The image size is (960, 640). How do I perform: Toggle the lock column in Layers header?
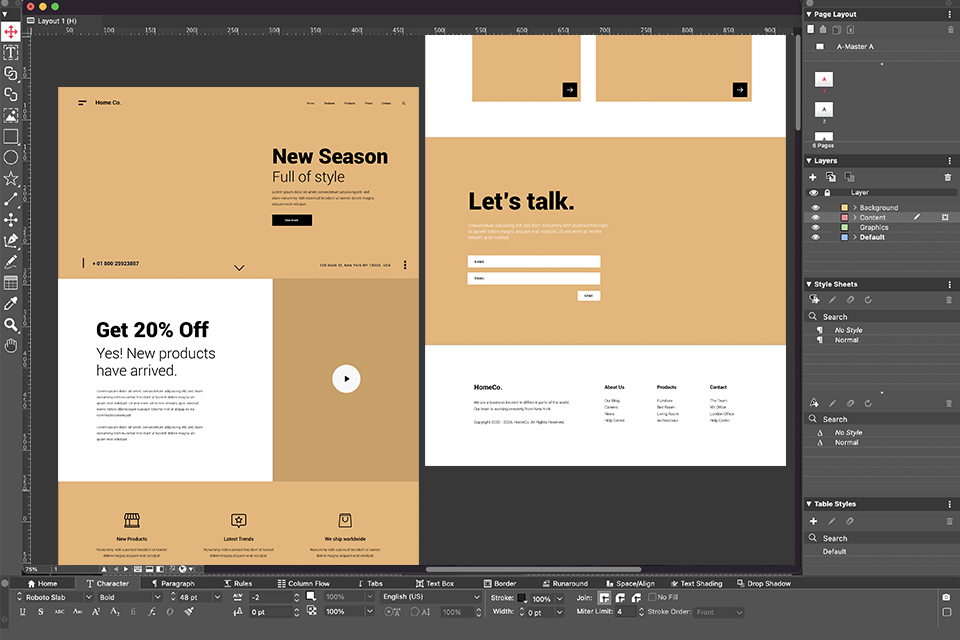827,192
